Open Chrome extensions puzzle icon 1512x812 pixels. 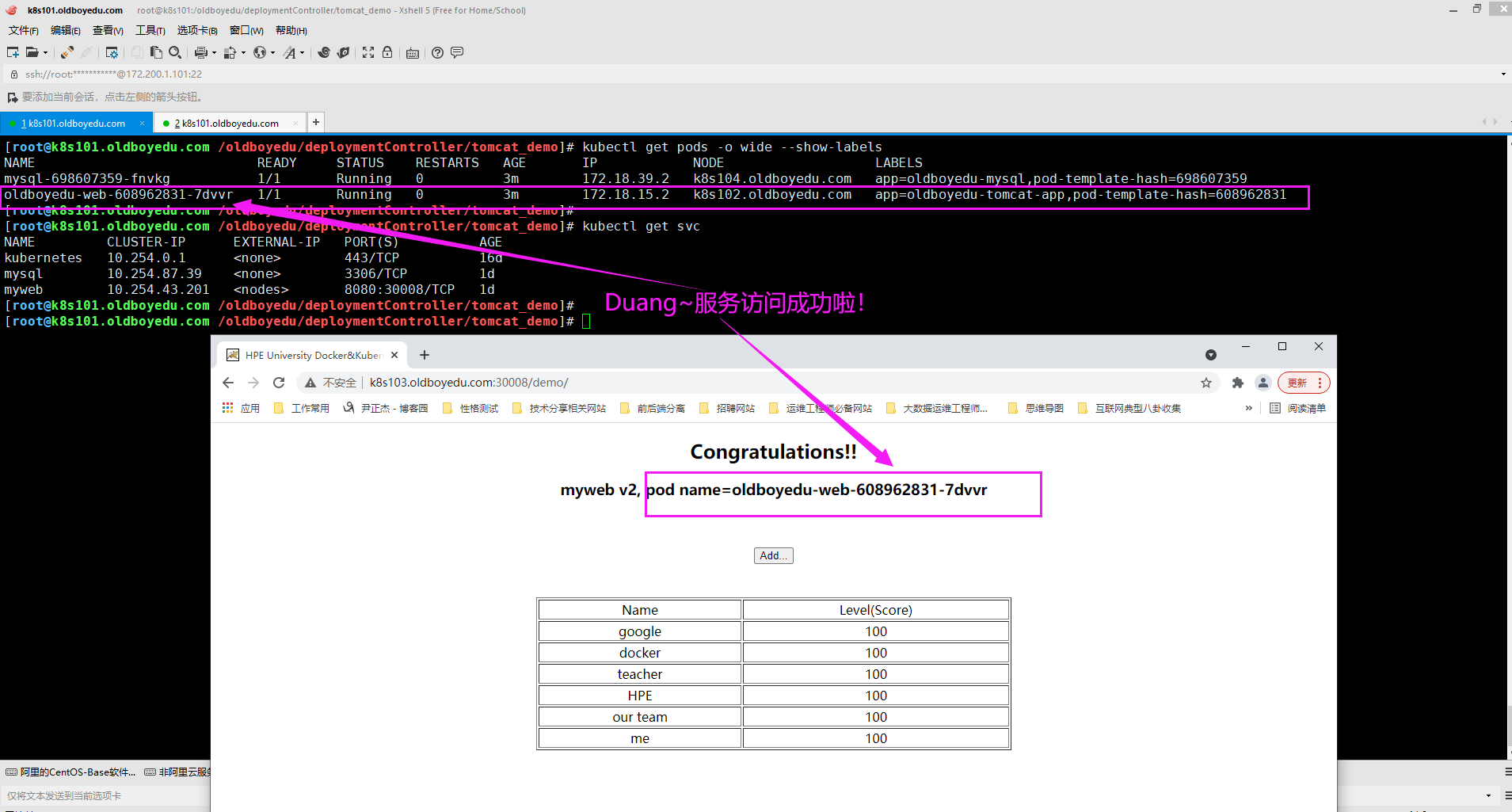(1237, 383)
